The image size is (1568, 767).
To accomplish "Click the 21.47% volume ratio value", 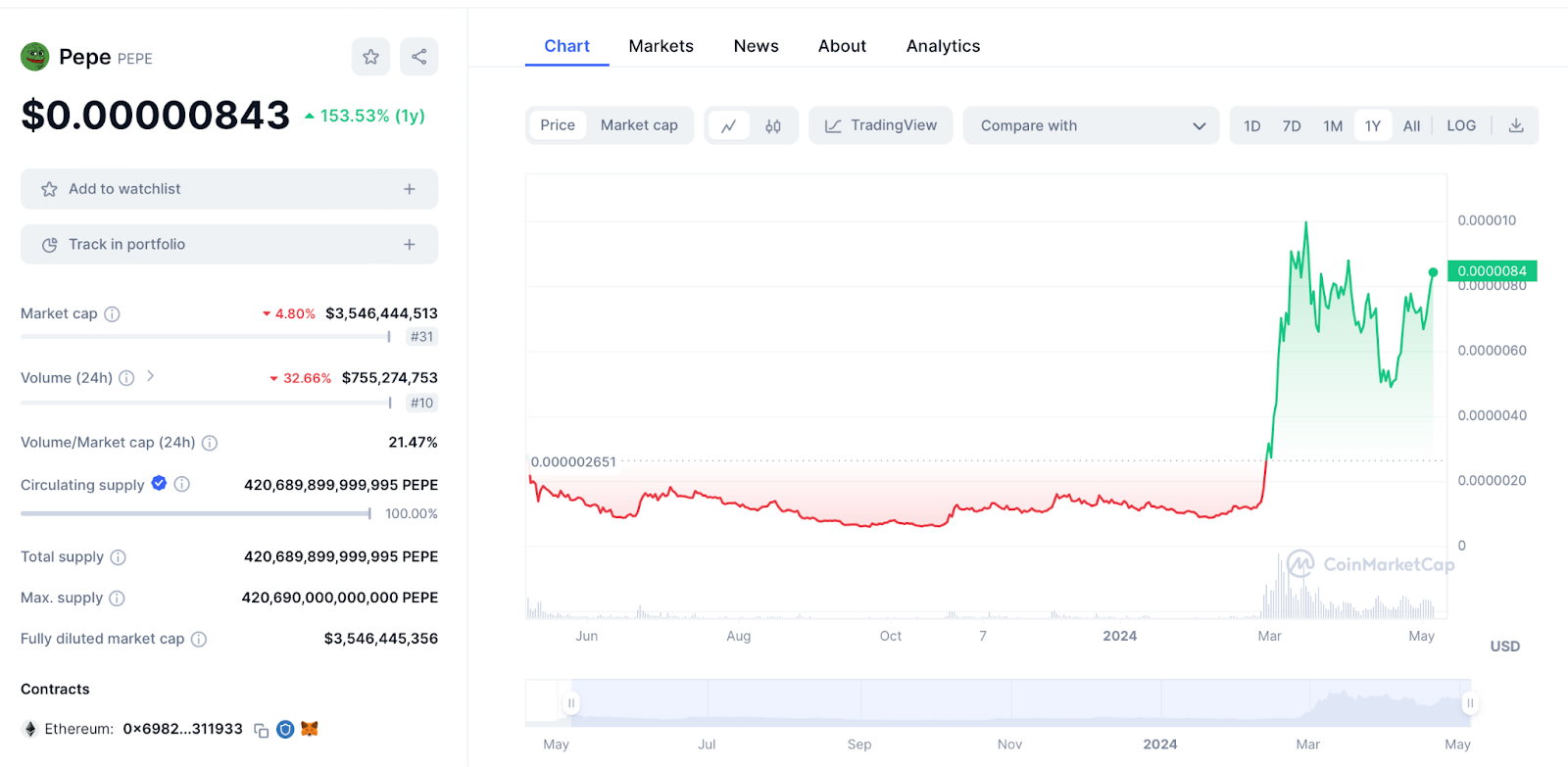I will pos(413,443).
